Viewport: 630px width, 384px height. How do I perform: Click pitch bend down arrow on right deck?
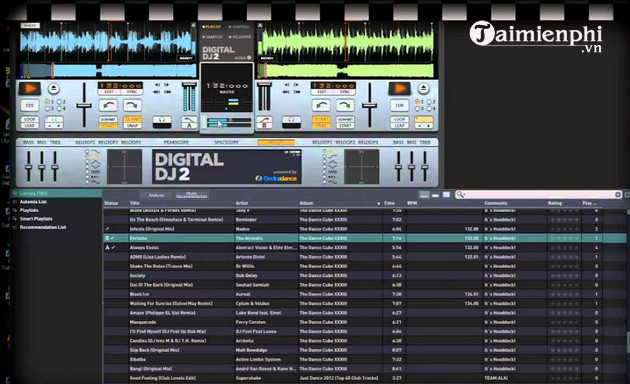(321, 106)
